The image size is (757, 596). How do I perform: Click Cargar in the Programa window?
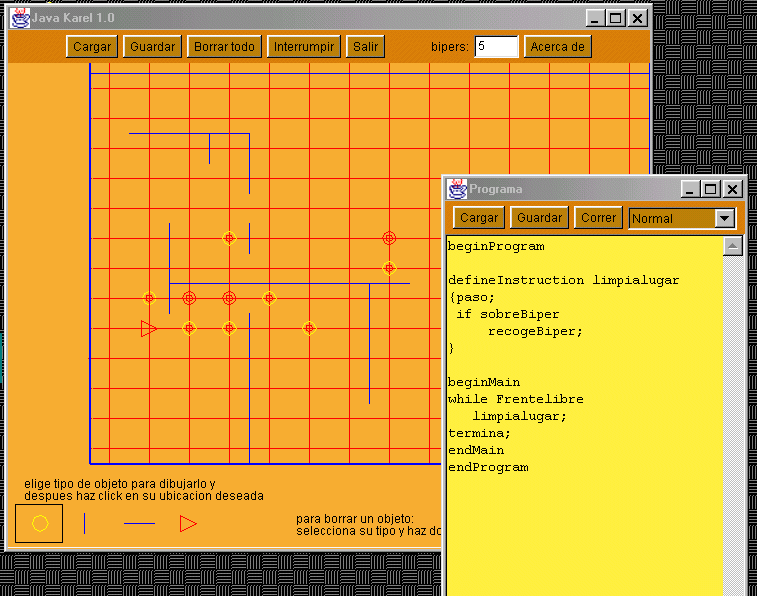[479, 218]
